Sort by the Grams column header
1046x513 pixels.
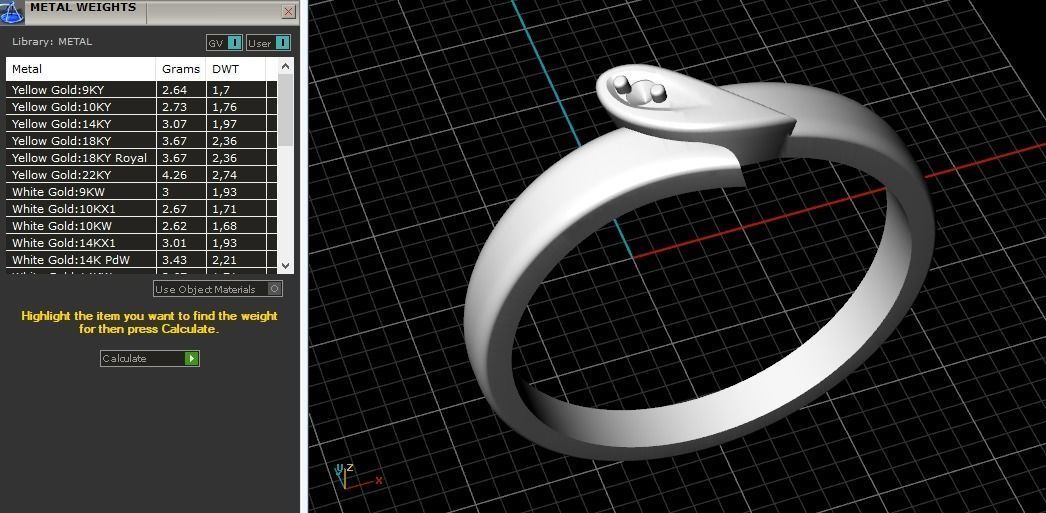tap(181, 69)
